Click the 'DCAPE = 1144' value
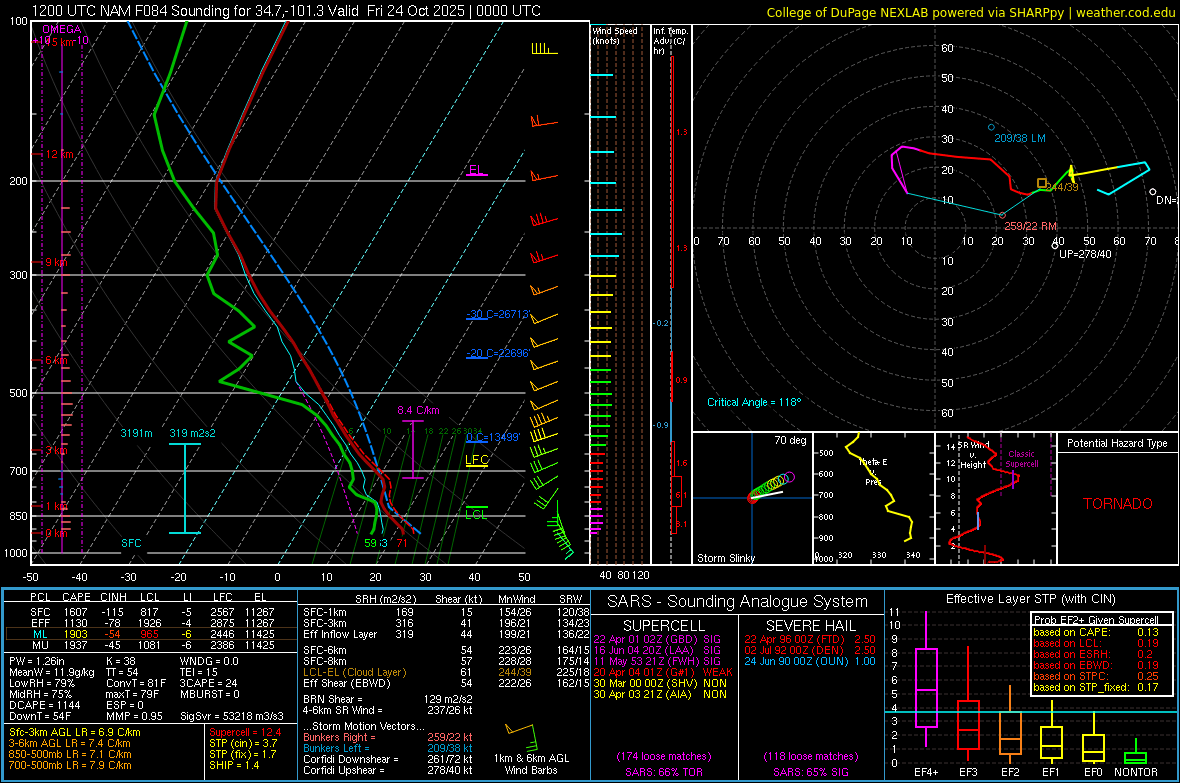 tap(44, 705)
